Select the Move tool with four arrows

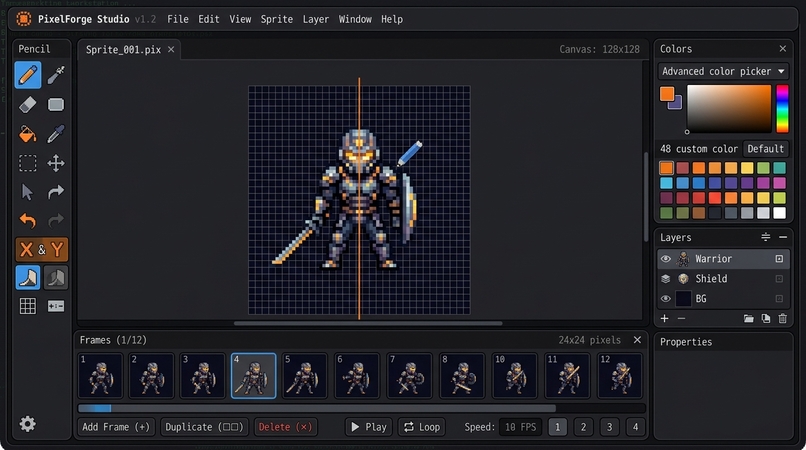point(56,164)
